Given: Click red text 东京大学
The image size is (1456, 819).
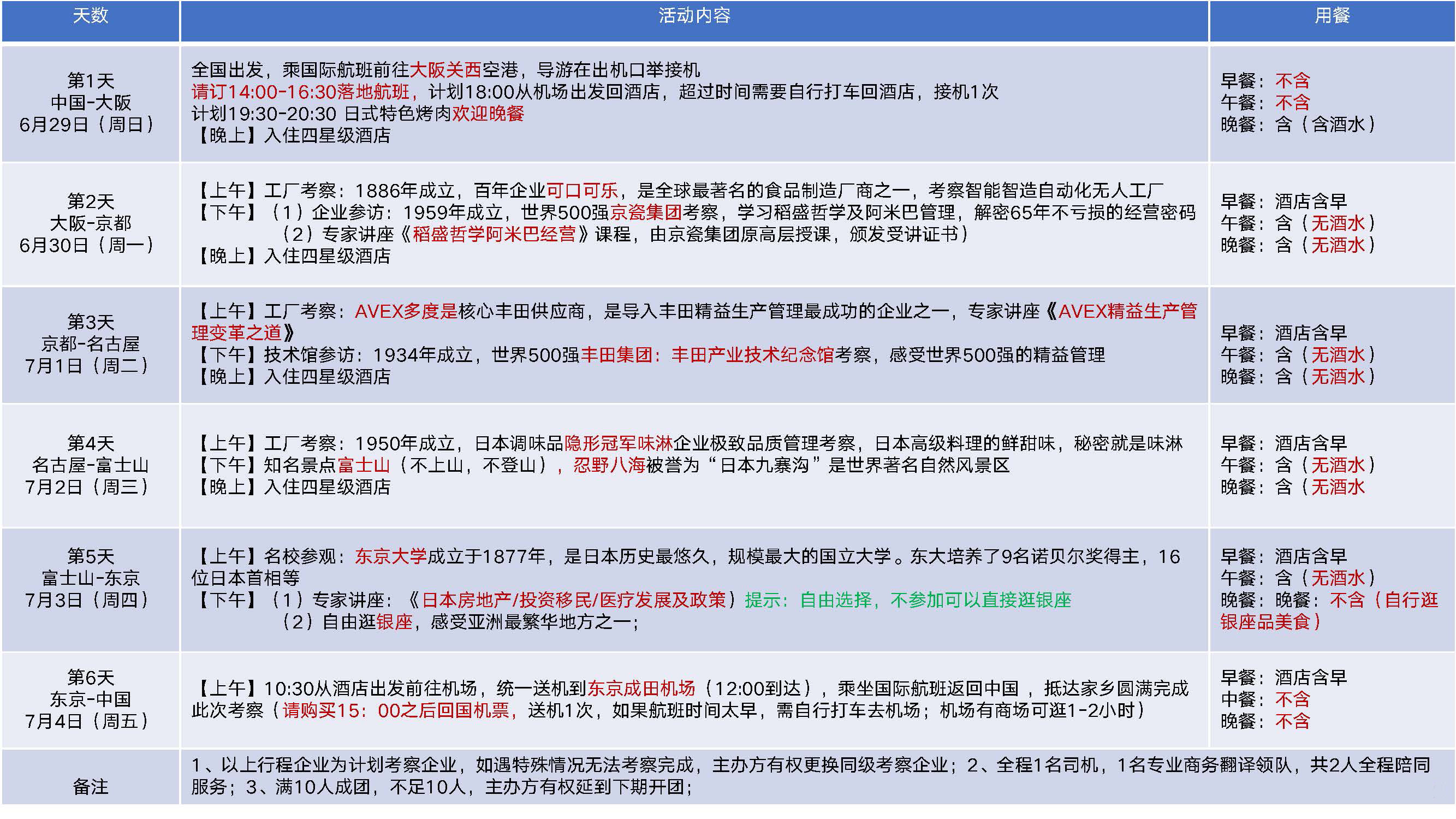Looking at the screenshot, I should (x=391, y=557).
